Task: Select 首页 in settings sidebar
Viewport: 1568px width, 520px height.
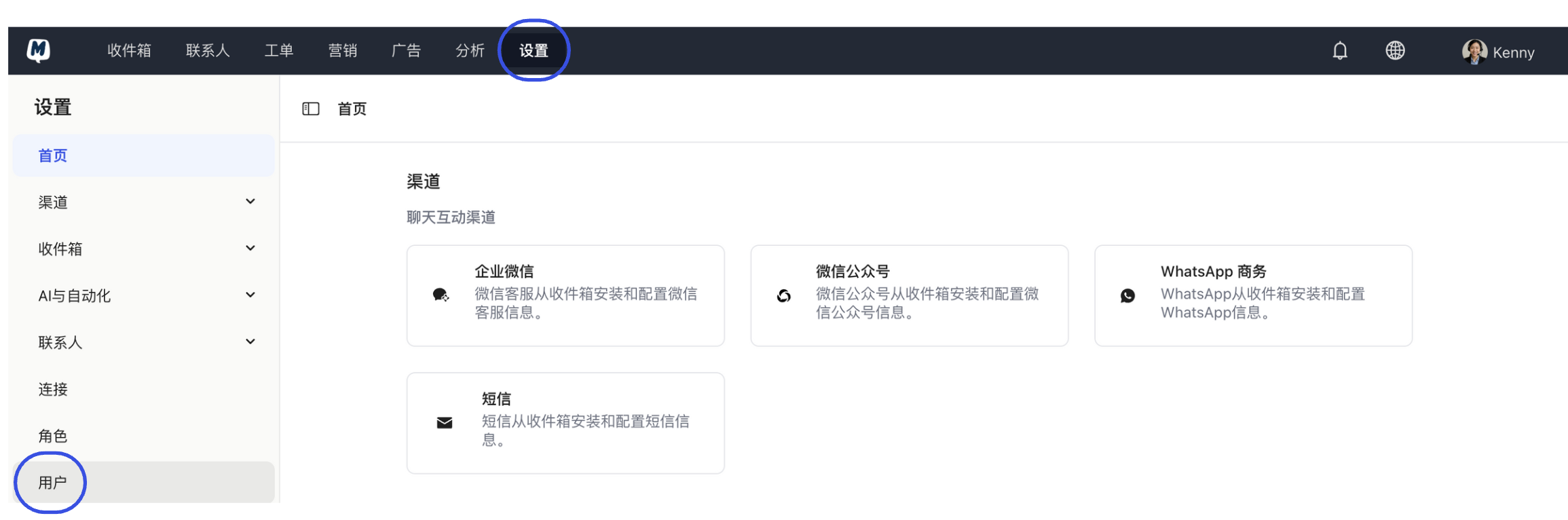Action: click(143, 155)
